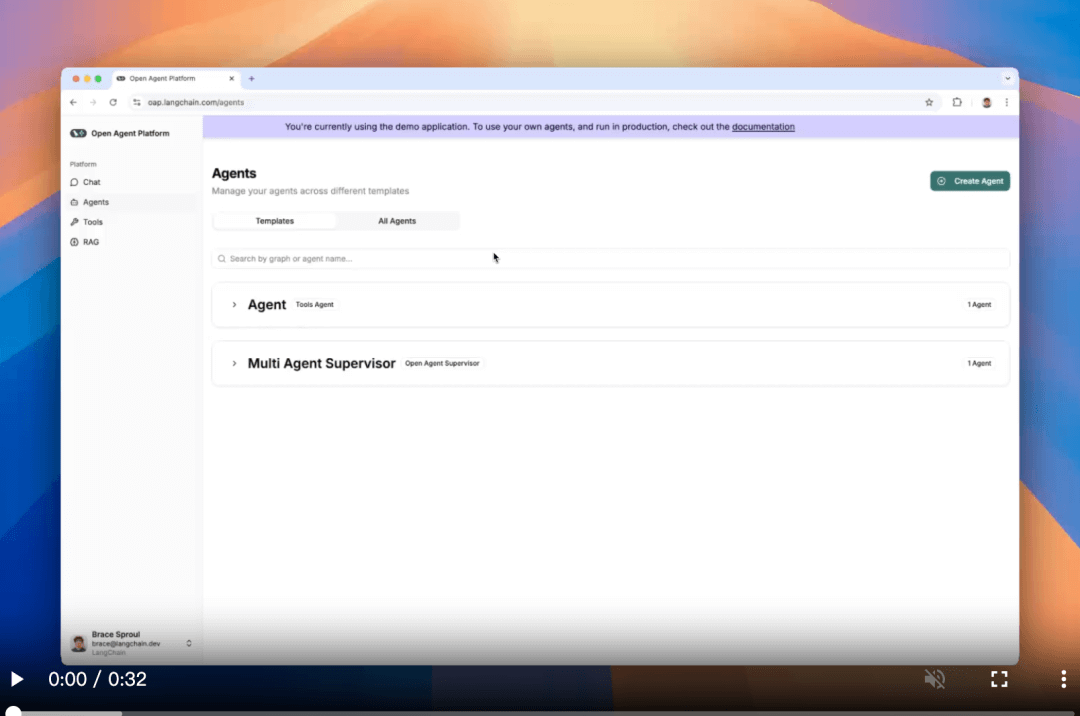Screen dimensions: 1080x716
Task: Select the Templates tab
Action: coord(275,221)
